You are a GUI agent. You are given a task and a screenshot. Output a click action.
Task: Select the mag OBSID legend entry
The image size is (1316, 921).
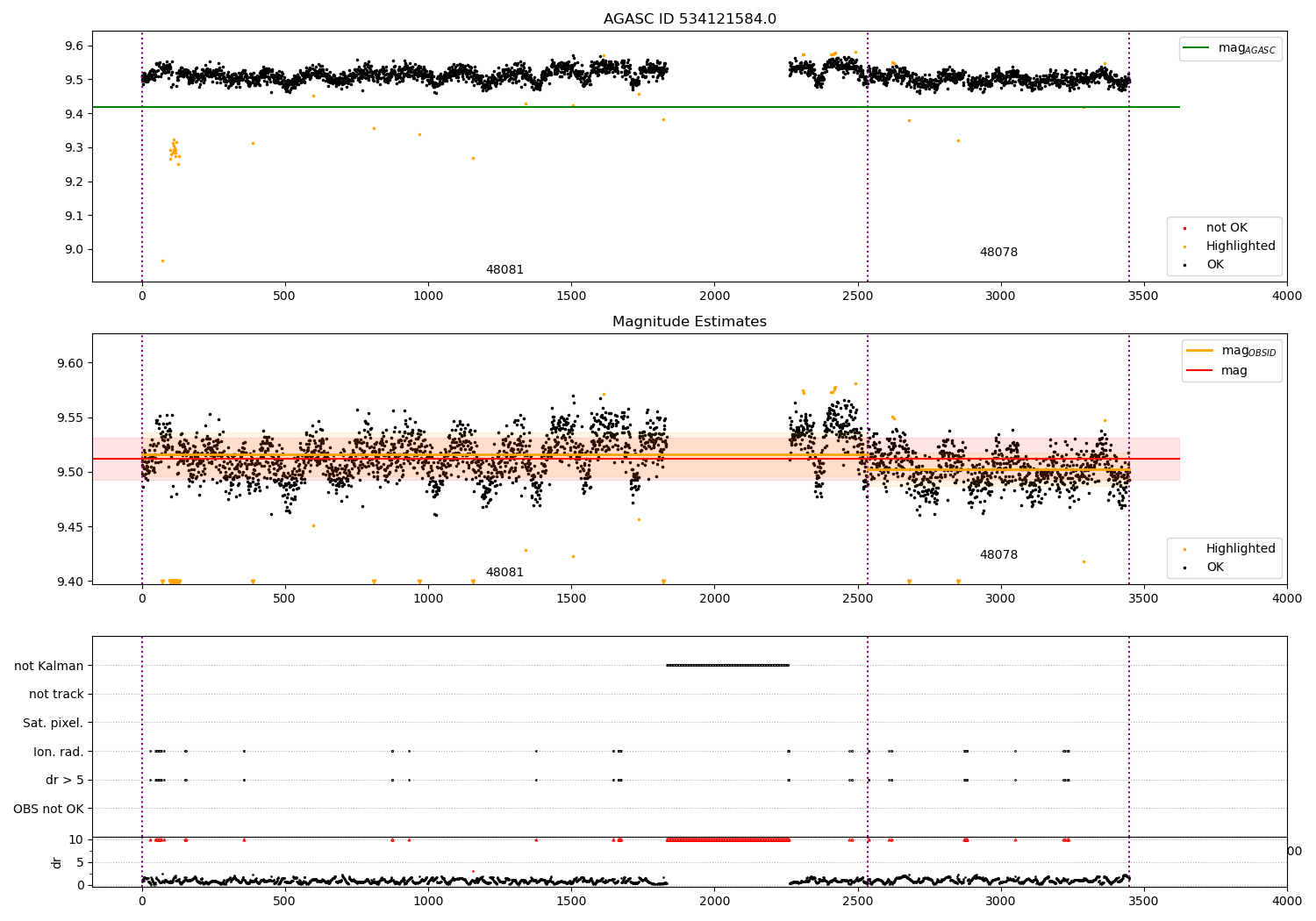coord(1231,351)
